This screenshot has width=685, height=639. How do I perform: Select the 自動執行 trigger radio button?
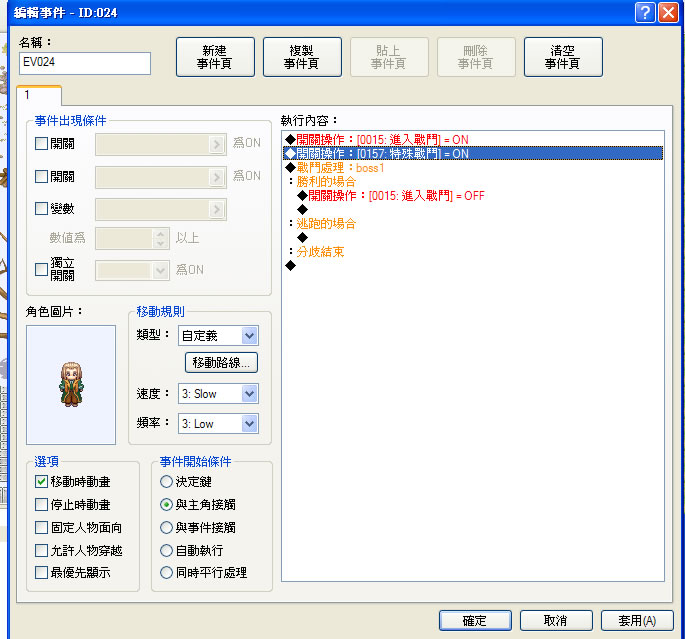coord(166,550)
